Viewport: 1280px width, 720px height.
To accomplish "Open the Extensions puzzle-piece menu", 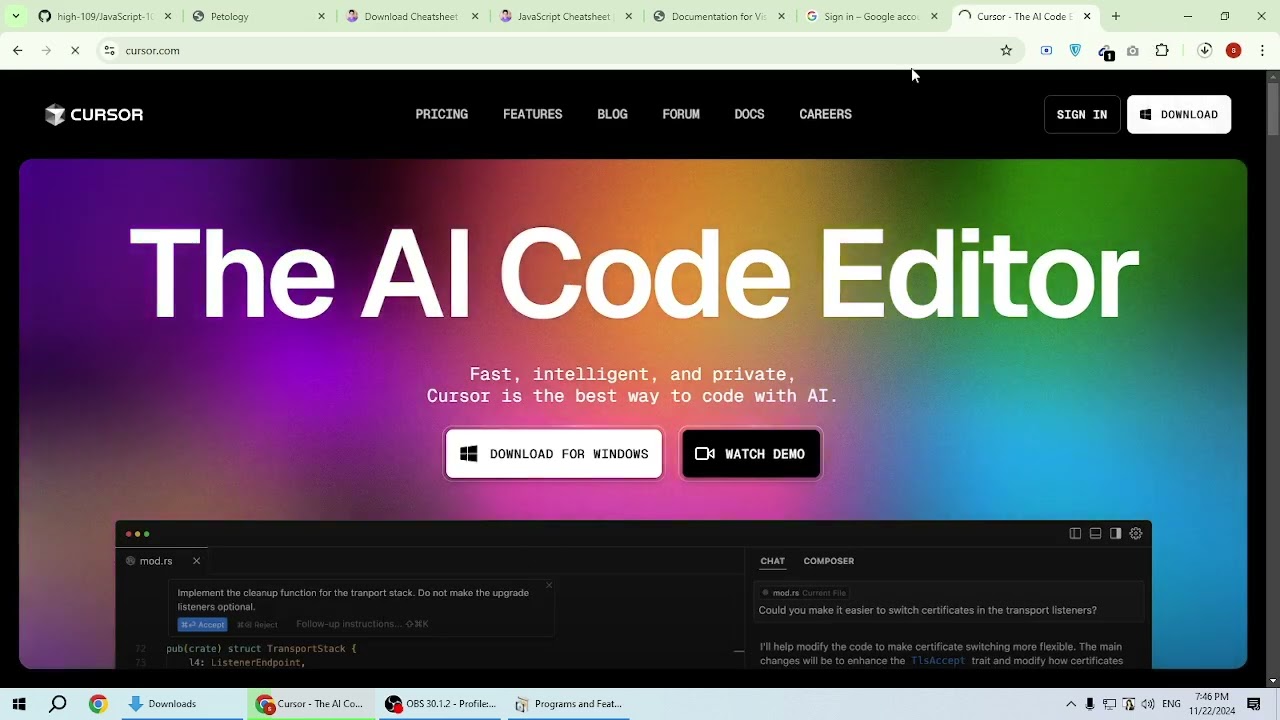I will 1162,50.
